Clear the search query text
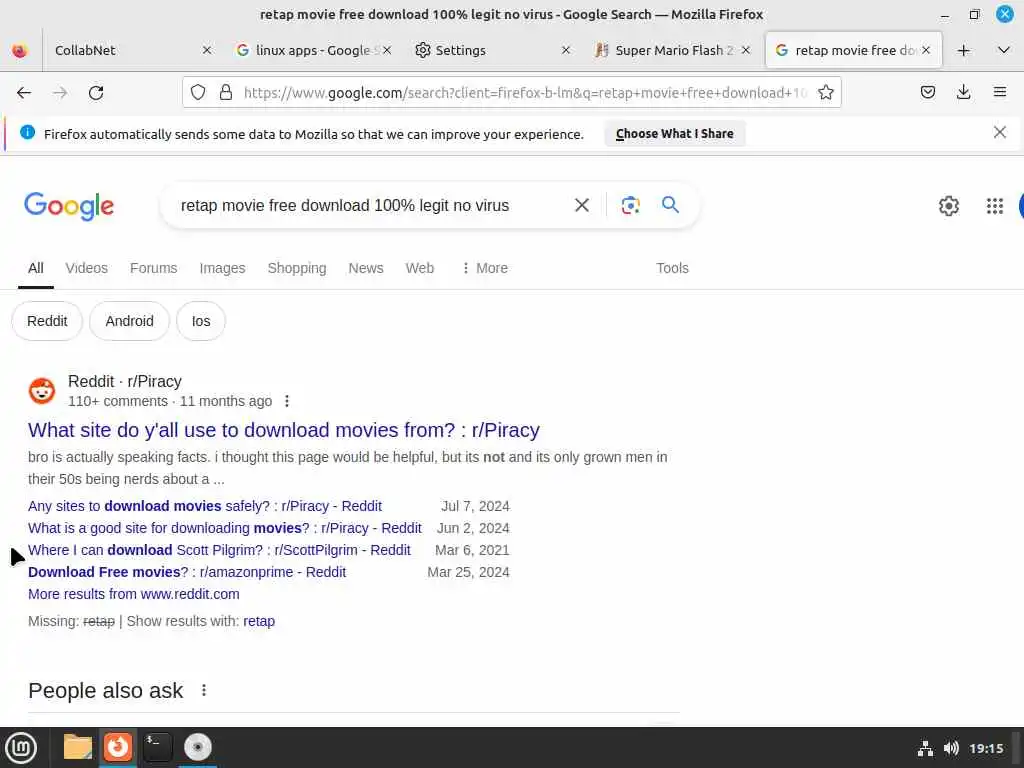1024x768 pixels. pos(581,205)
